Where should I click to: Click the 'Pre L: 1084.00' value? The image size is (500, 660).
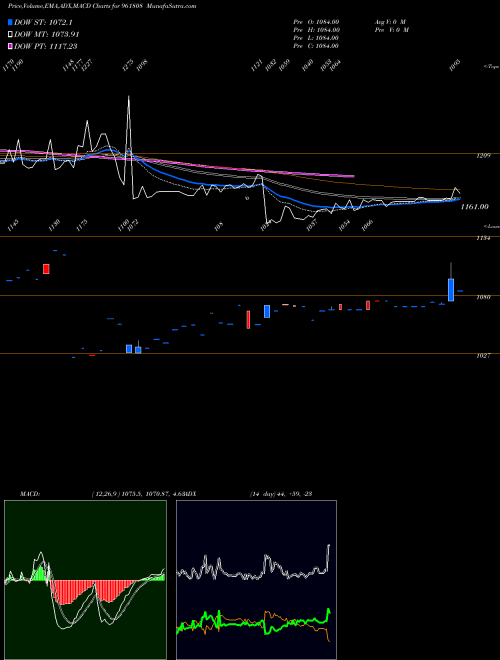tap(316, 38)
